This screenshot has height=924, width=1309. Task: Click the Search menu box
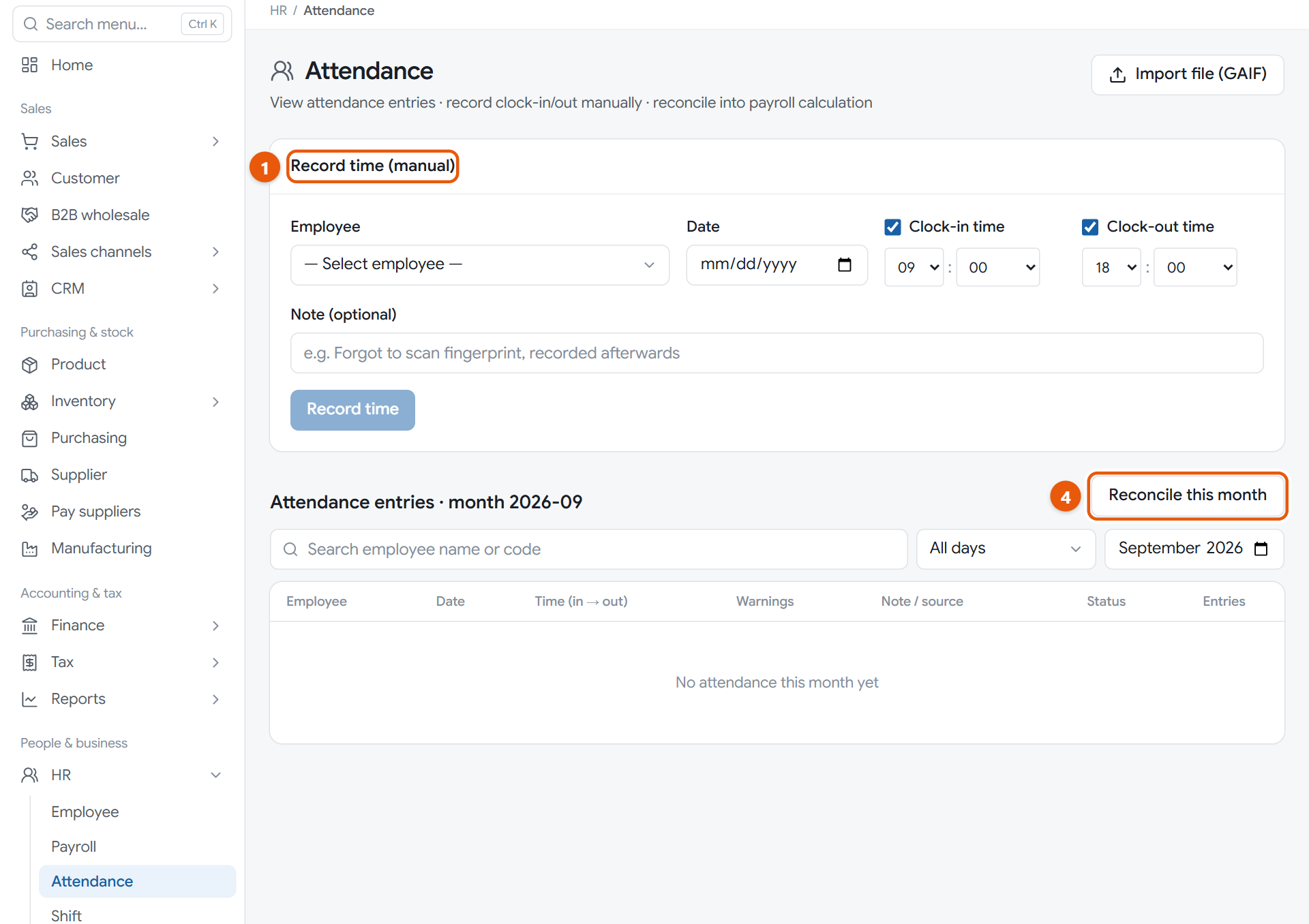122,24
